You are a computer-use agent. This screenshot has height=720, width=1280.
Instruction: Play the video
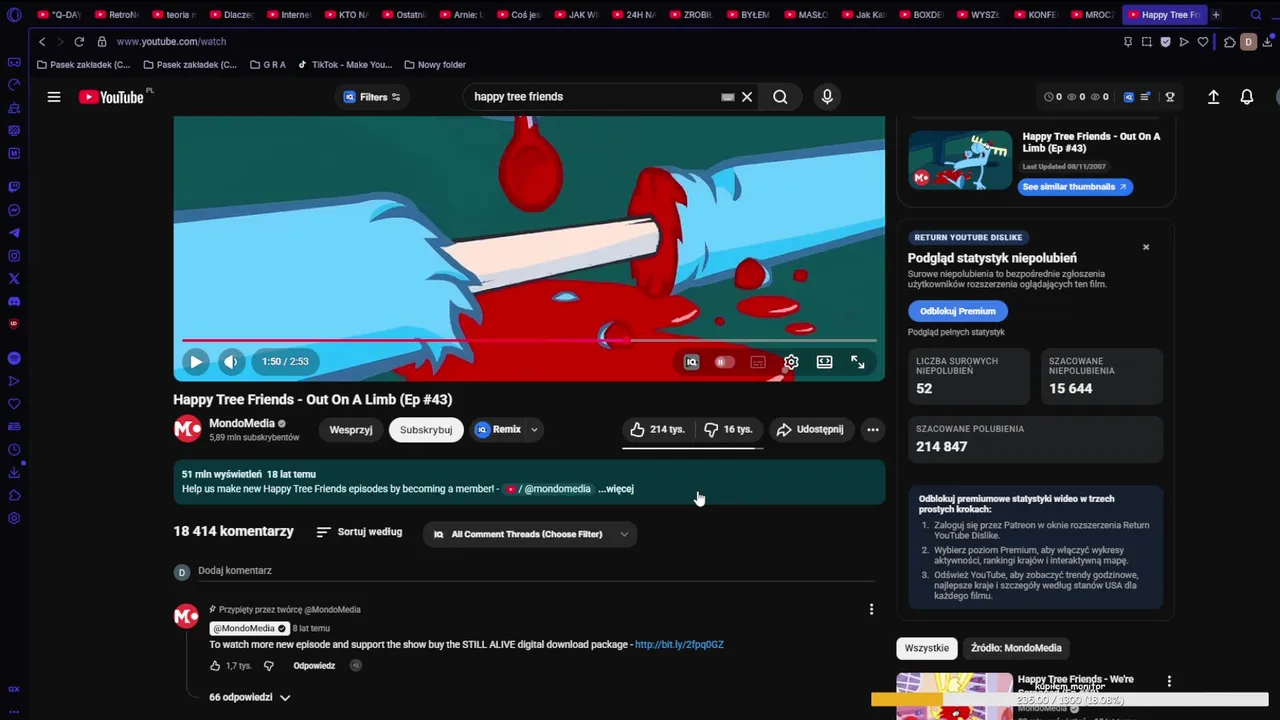point(196,362)
